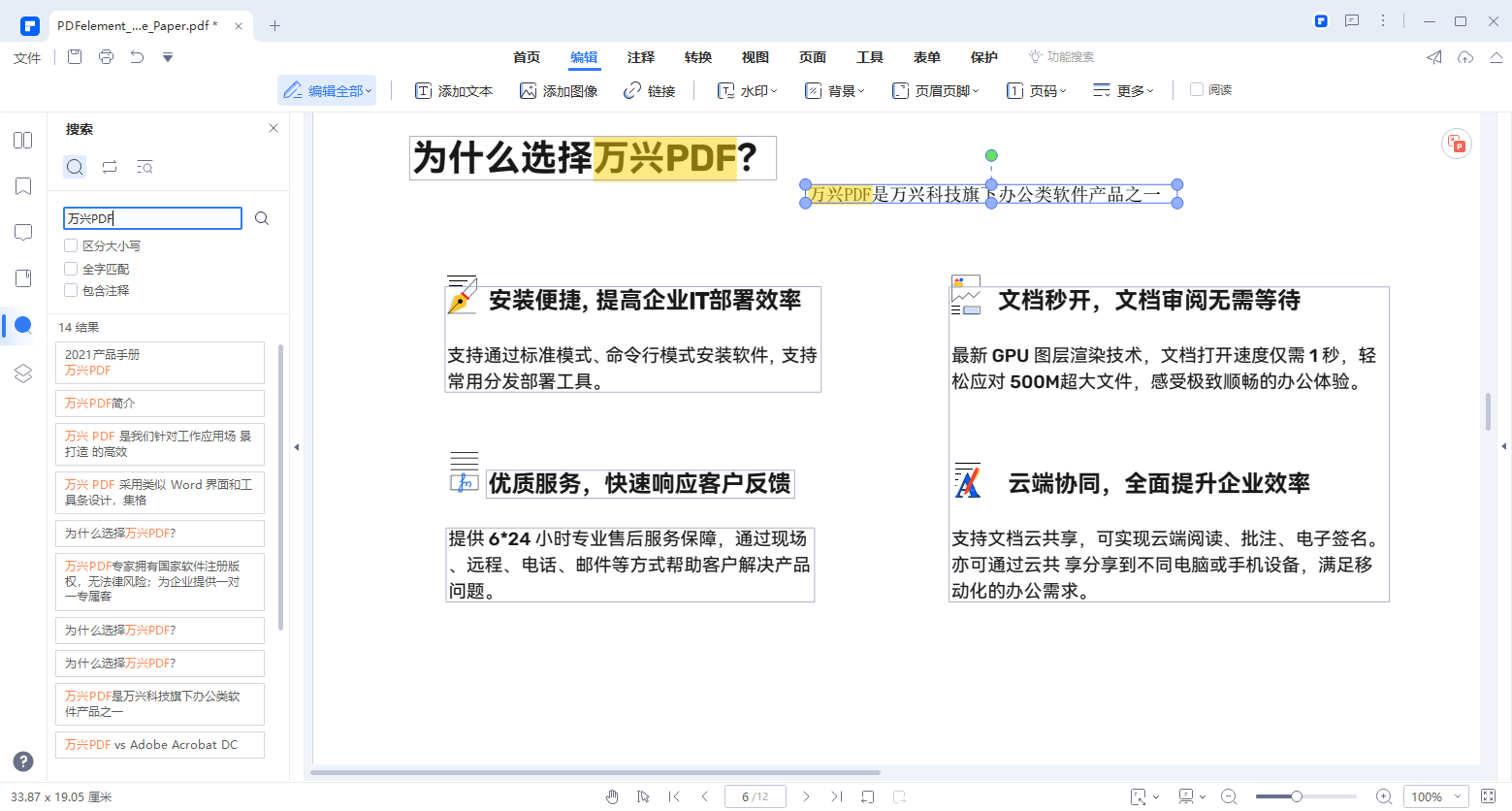The height and width of the screenshot is (811, 1512).
Task: Check the 包含注释 option
Action: click(x=70, y=290)
